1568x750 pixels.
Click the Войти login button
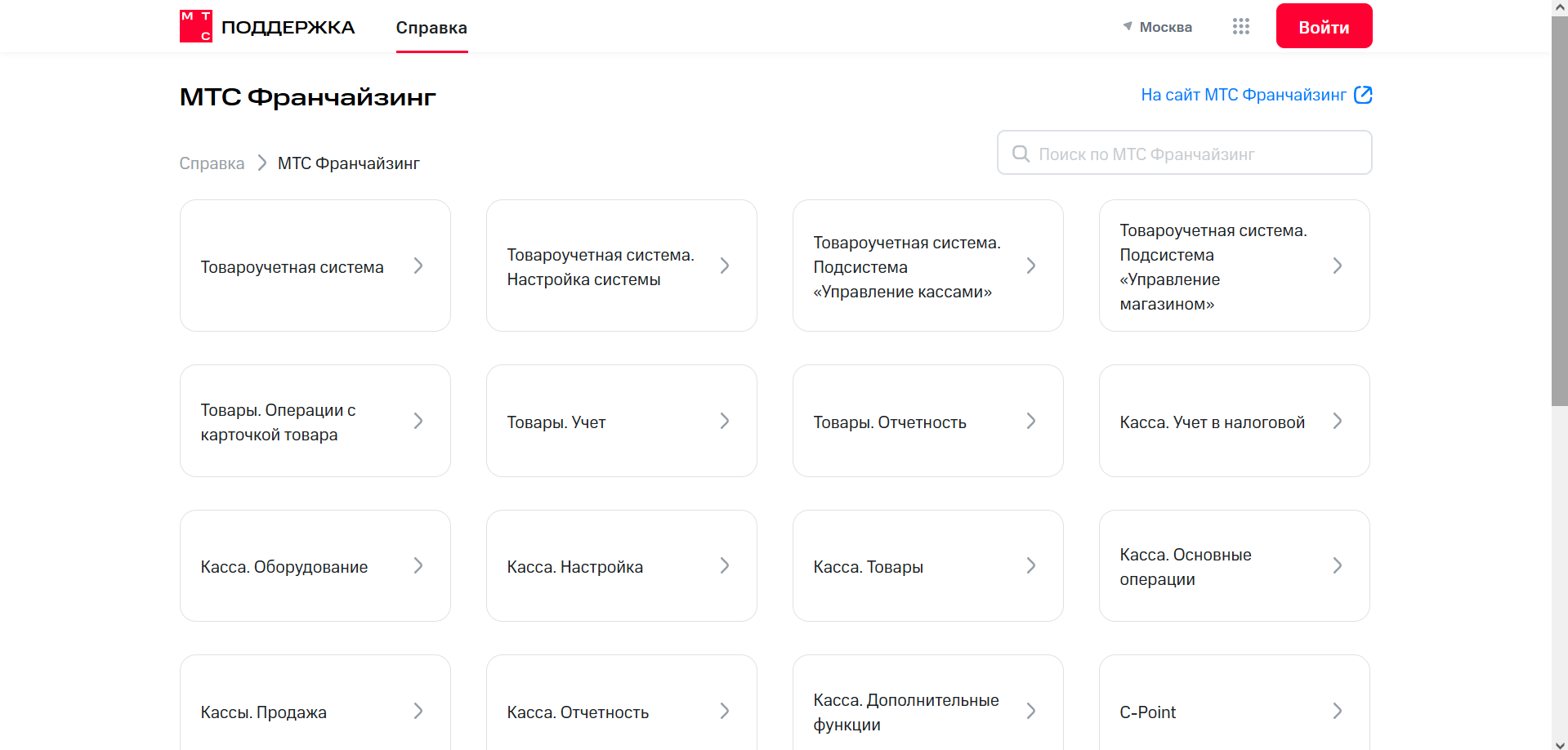point(1324,26)
